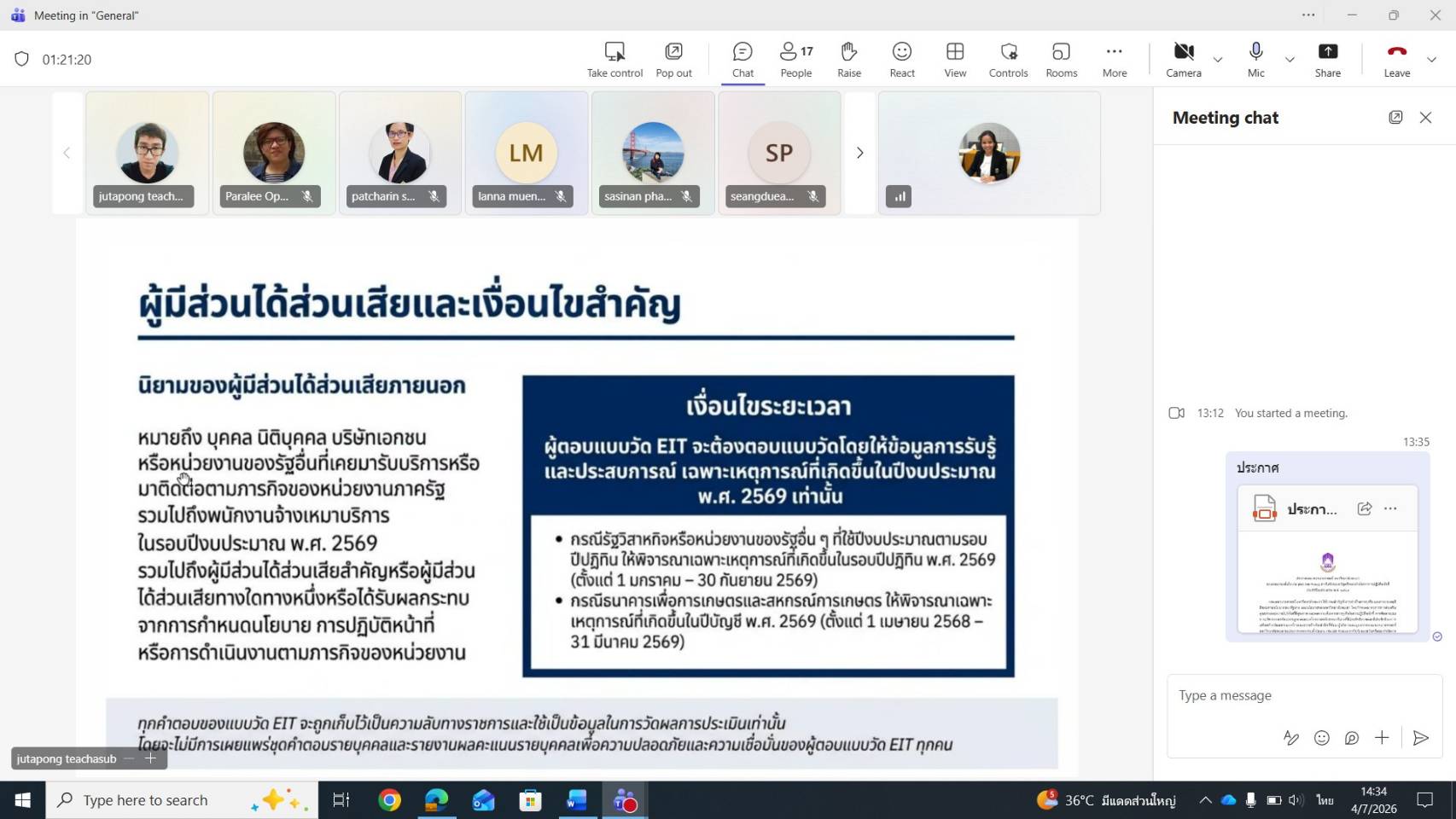This screenshot has width=1456, height=819.
Task: Share your screen content
Action: (1327, 60)
